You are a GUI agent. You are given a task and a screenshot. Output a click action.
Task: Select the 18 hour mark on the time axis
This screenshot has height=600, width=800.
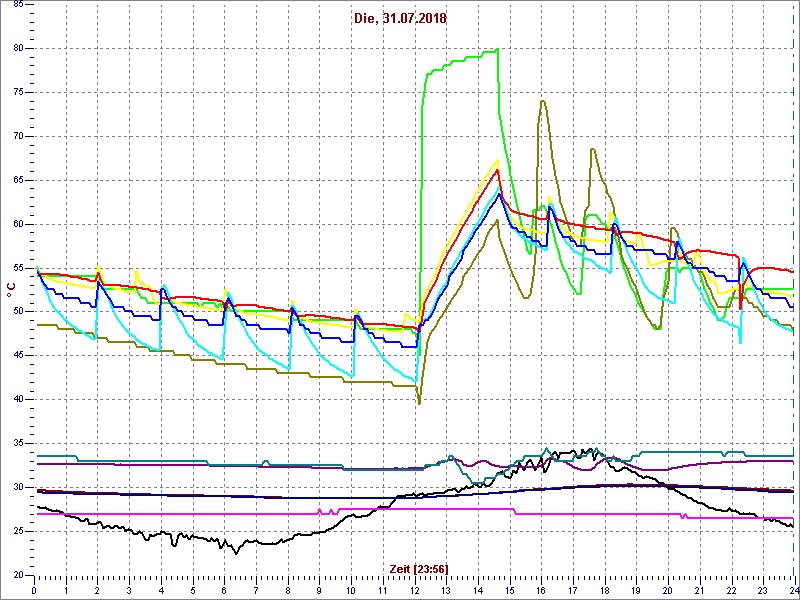(603, 589)
